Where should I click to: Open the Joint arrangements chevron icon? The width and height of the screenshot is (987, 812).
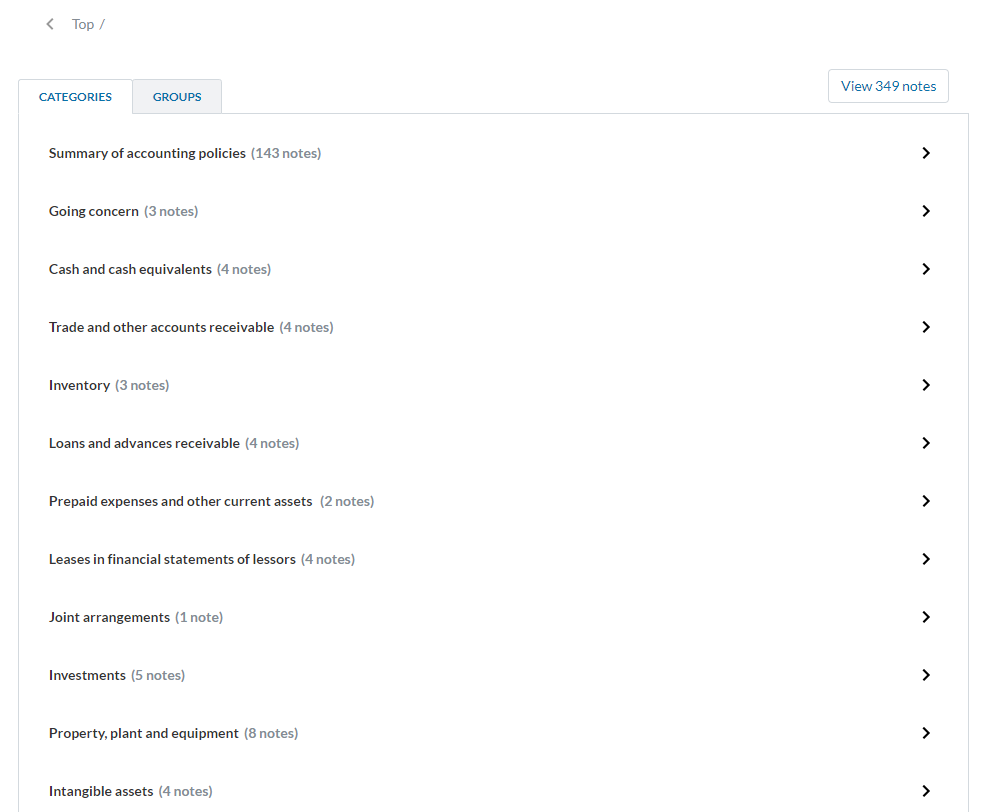point(925,617)
